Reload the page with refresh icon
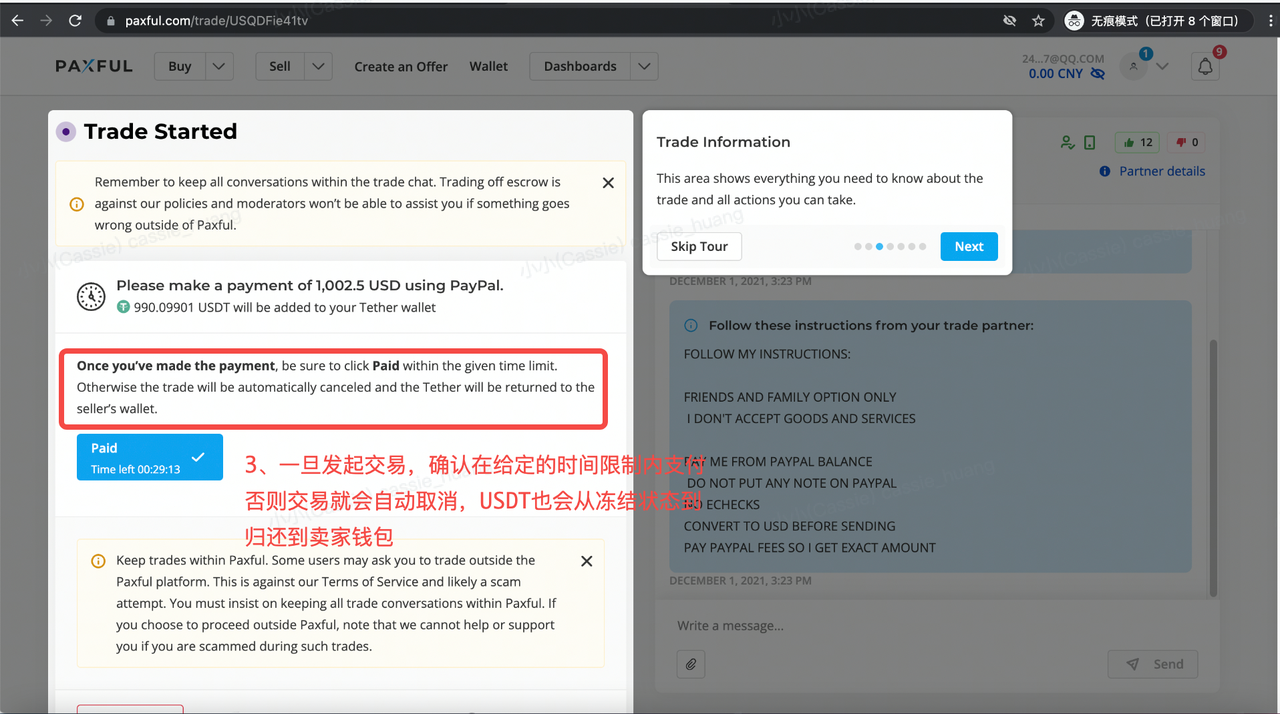Screen dimensions: 1280x714 75,20
